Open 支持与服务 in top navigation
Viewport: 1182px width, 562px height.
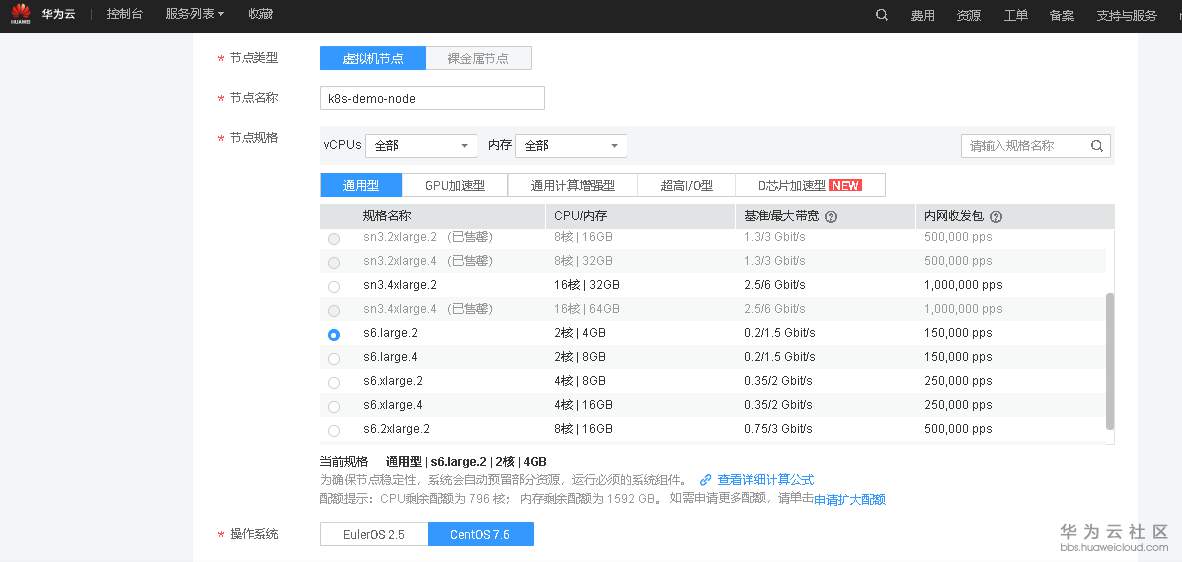coord(1126,15)
